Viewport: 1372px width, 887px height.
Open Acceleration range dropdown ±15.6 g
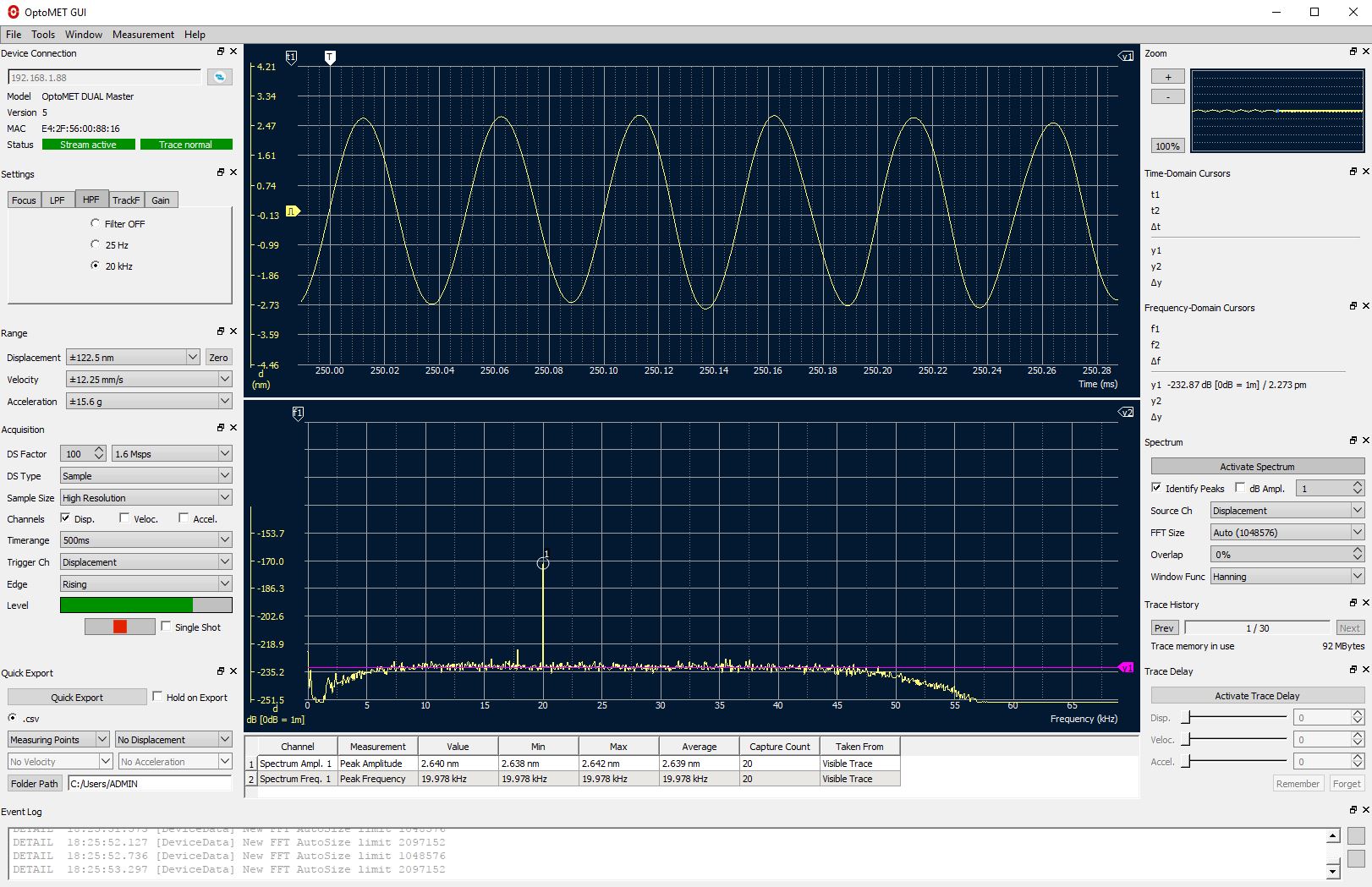tap(149, 402)
